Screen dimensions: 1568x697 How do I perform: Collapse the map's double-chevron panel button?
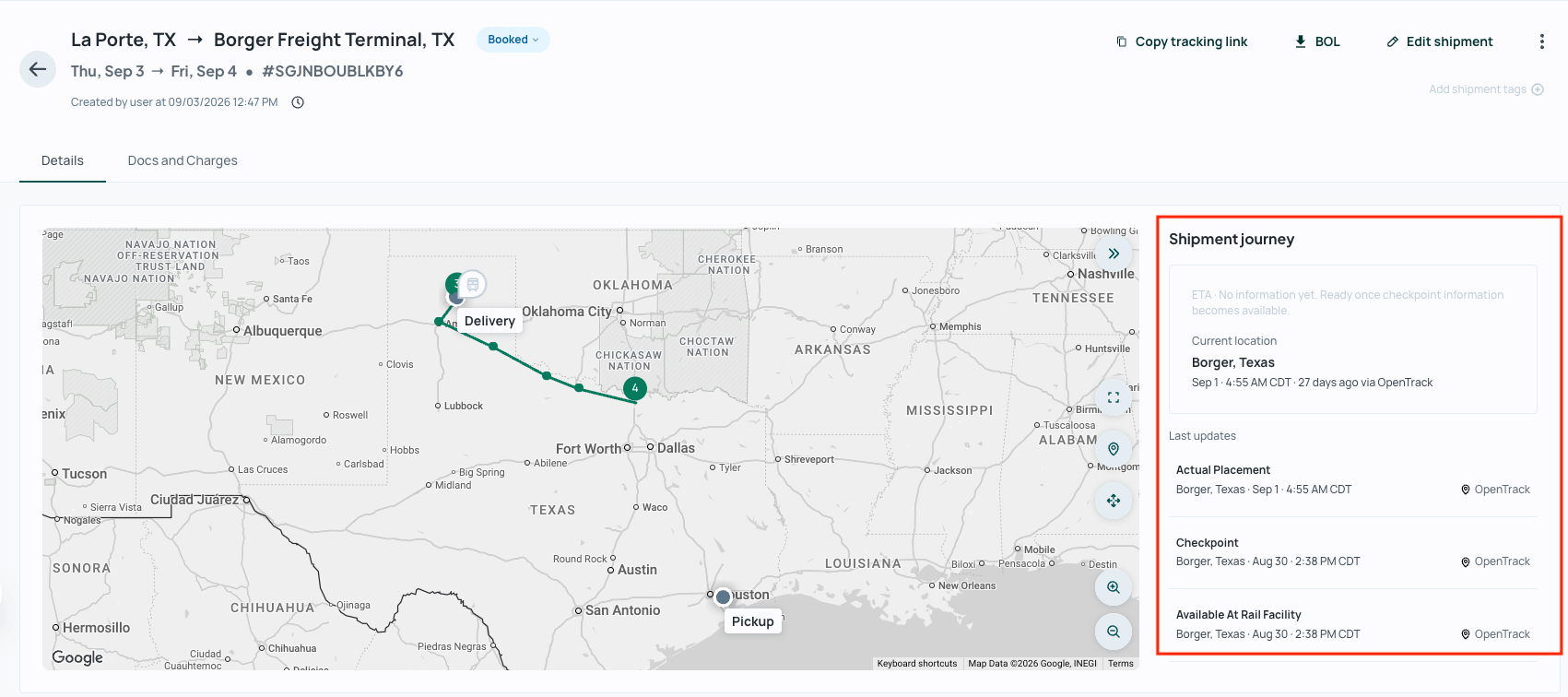coord(1114,254)
